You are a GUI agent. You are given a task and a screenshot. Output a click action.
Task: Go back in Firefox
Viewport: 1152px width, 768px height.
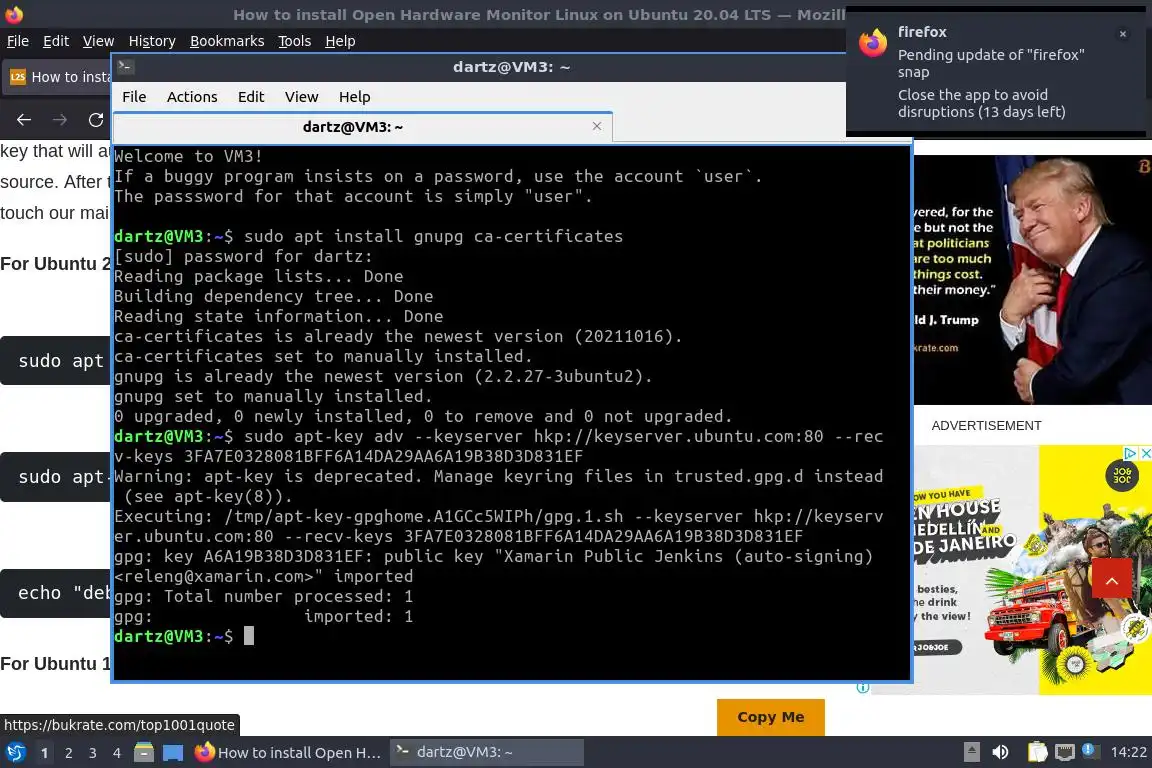(24, 120)
